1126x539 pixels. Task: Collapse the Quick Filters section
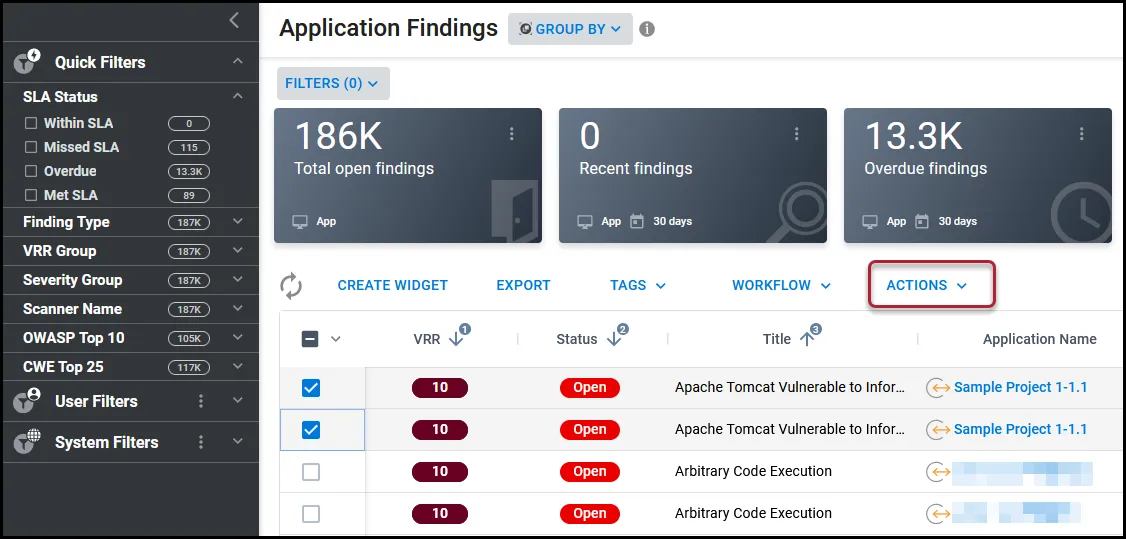[x=238, y=62]
